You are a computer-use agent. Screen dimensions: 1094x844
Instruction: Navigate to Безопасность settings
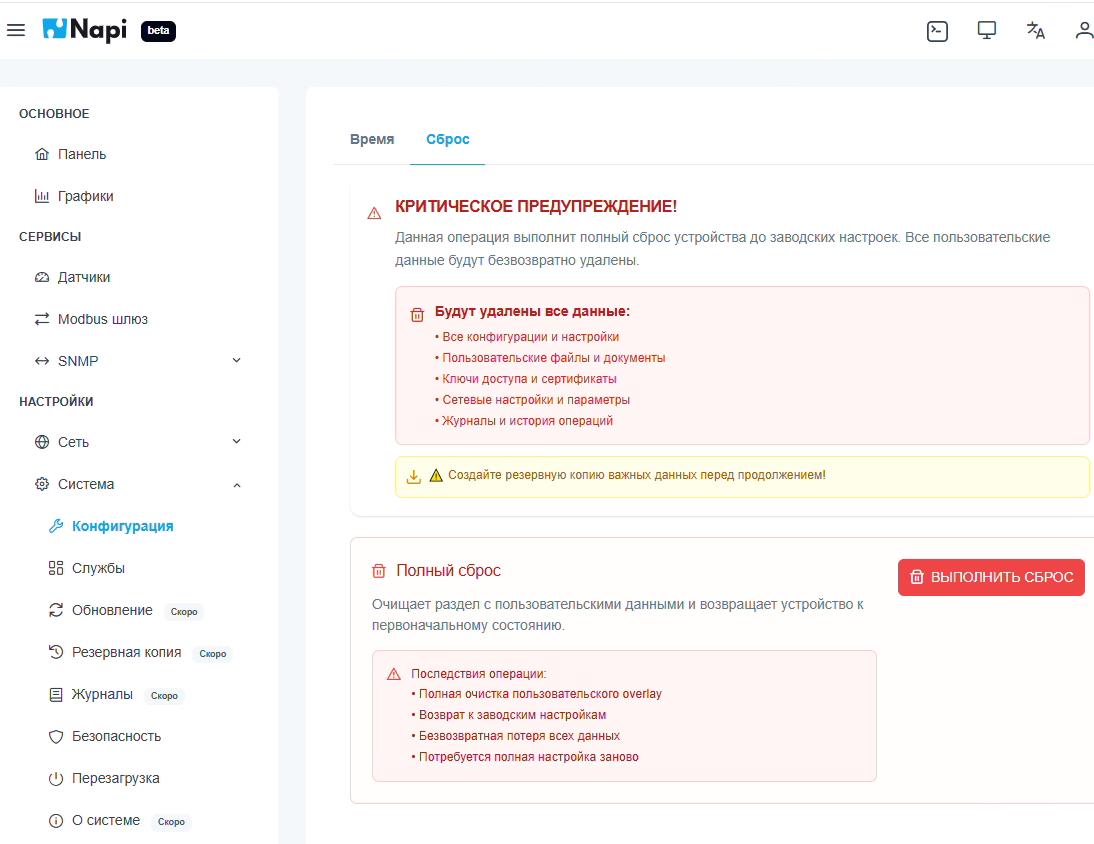pyautogui.click(x=115, y=736)
